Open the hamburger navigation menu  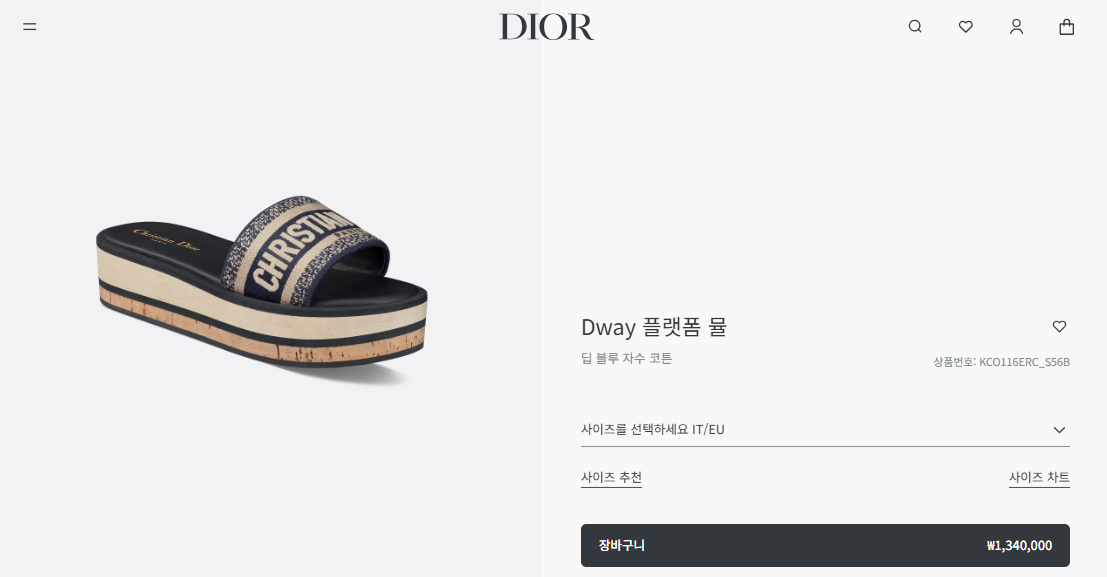(30, 27)
